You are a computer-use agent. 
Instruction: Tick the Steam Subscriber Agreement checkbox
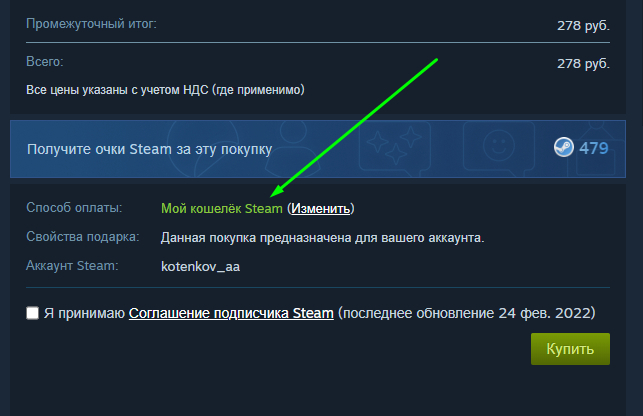pos(32,313)
